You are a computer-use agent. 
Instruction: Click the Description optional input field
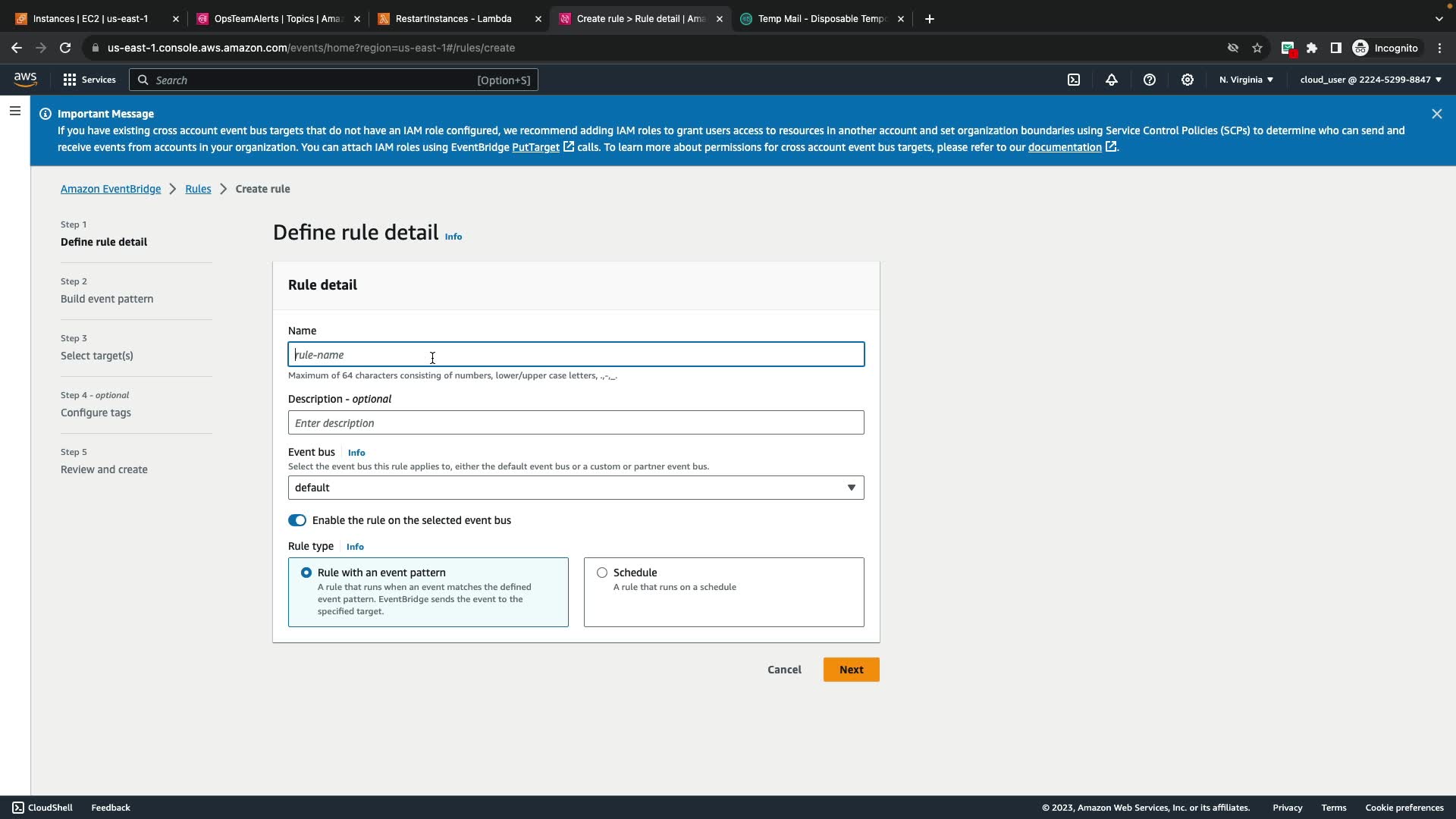(x=576, y=423)
